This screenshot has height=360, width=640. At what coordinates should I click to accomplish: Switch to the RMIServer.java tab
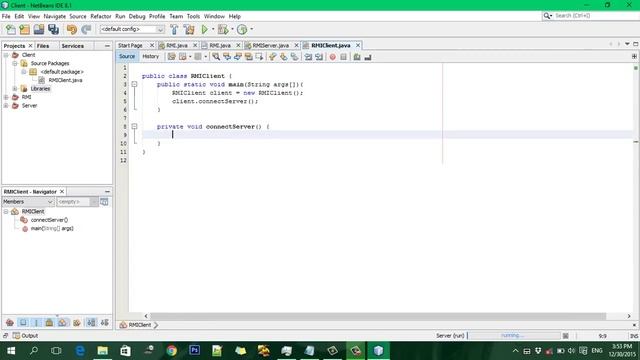tap(271, 45)
